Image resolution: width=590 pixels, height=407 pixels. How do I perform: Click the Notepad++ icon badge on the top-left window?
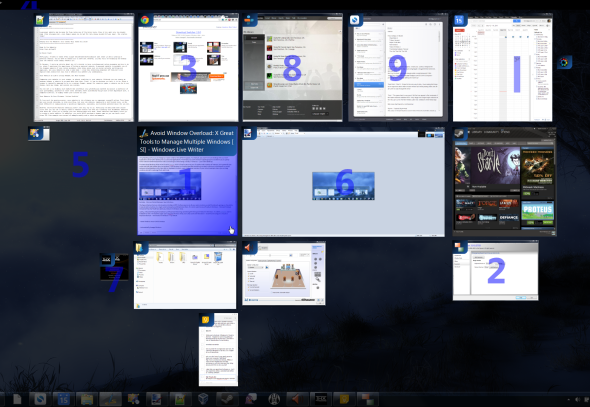(40, 20)
